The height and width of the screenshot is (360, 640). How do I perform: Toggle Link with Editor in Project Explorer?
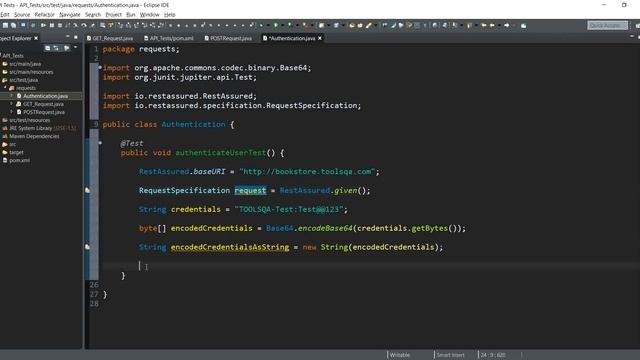click(x=56, y=48)
